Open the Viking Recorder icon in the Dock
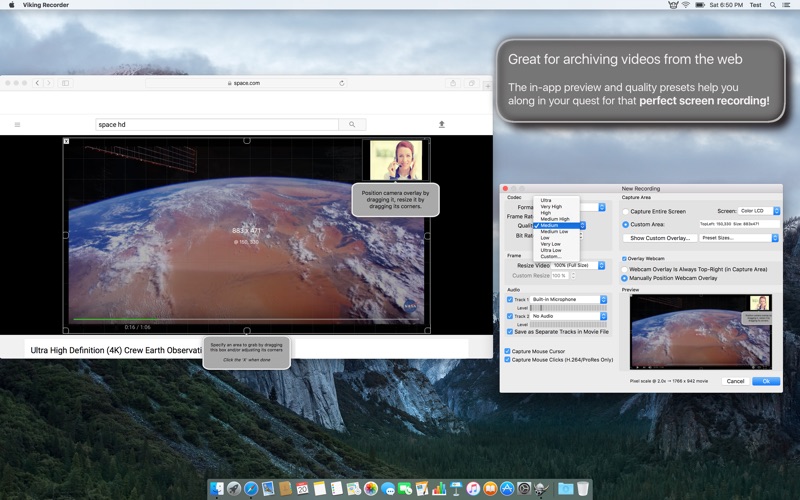800x500 pixels. [x=543, y=489]
